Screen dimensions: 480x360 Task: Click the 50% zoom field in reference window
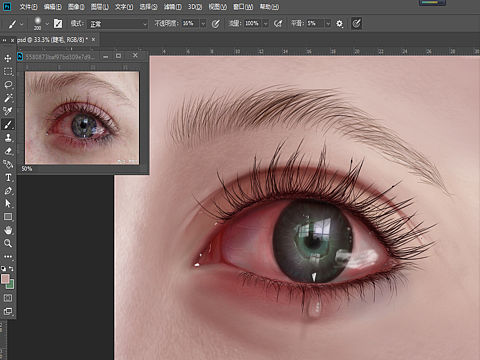click(x=27, y=169)
